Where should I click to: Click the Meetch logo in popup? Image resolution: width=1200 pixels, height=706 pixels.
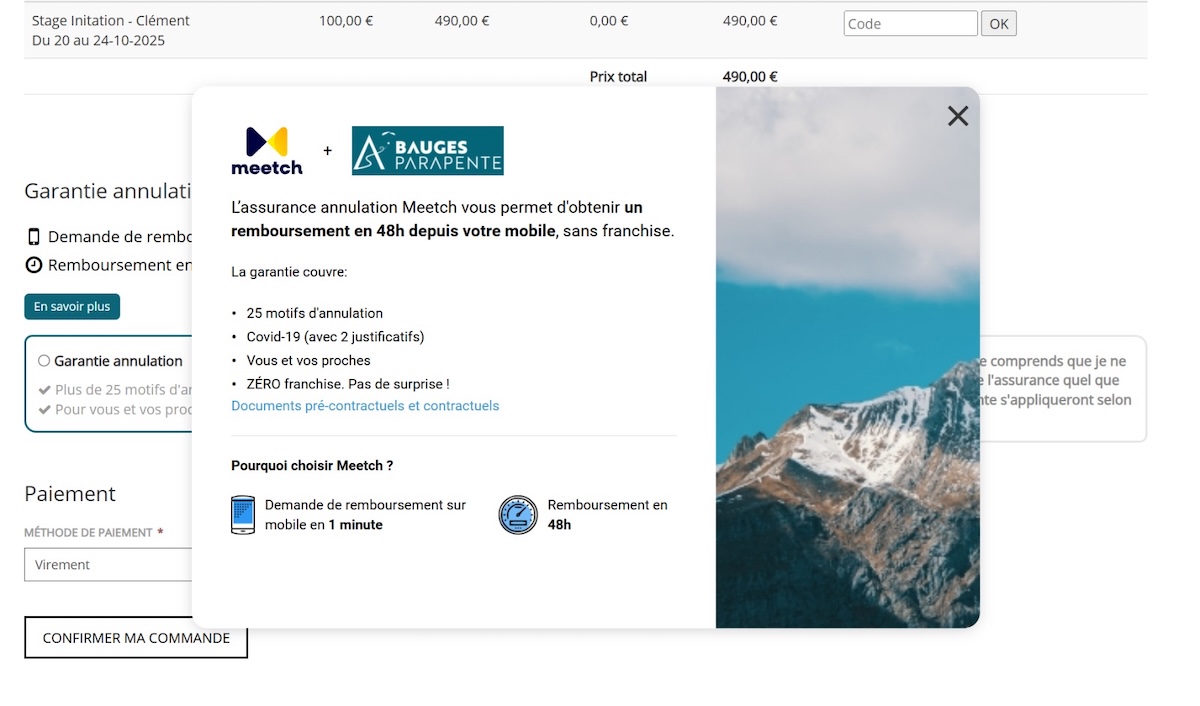(x=266, y=151)
